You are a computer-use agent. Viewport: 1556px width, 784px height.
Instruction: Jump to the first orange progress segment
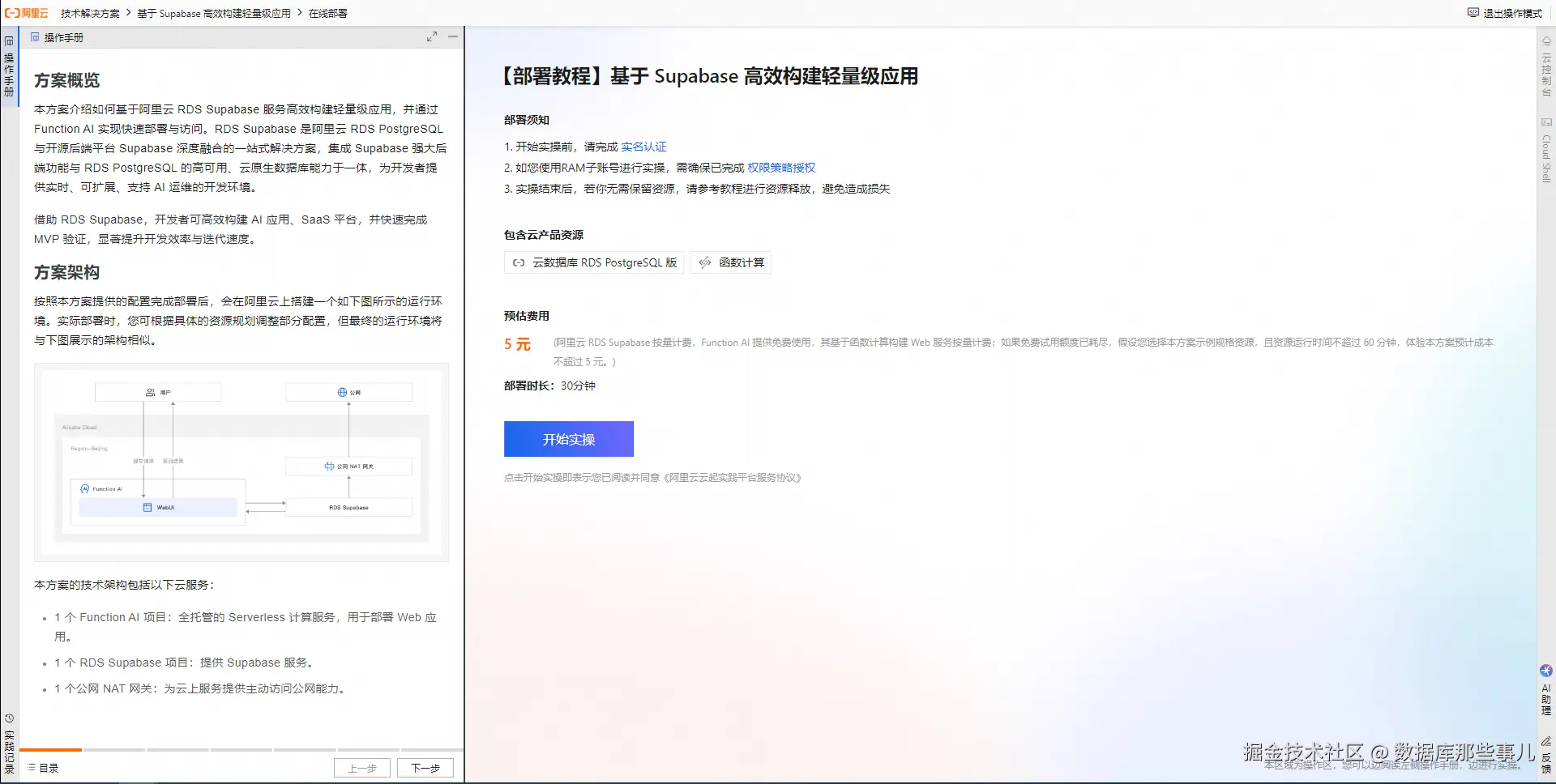[x=50, y=750]
